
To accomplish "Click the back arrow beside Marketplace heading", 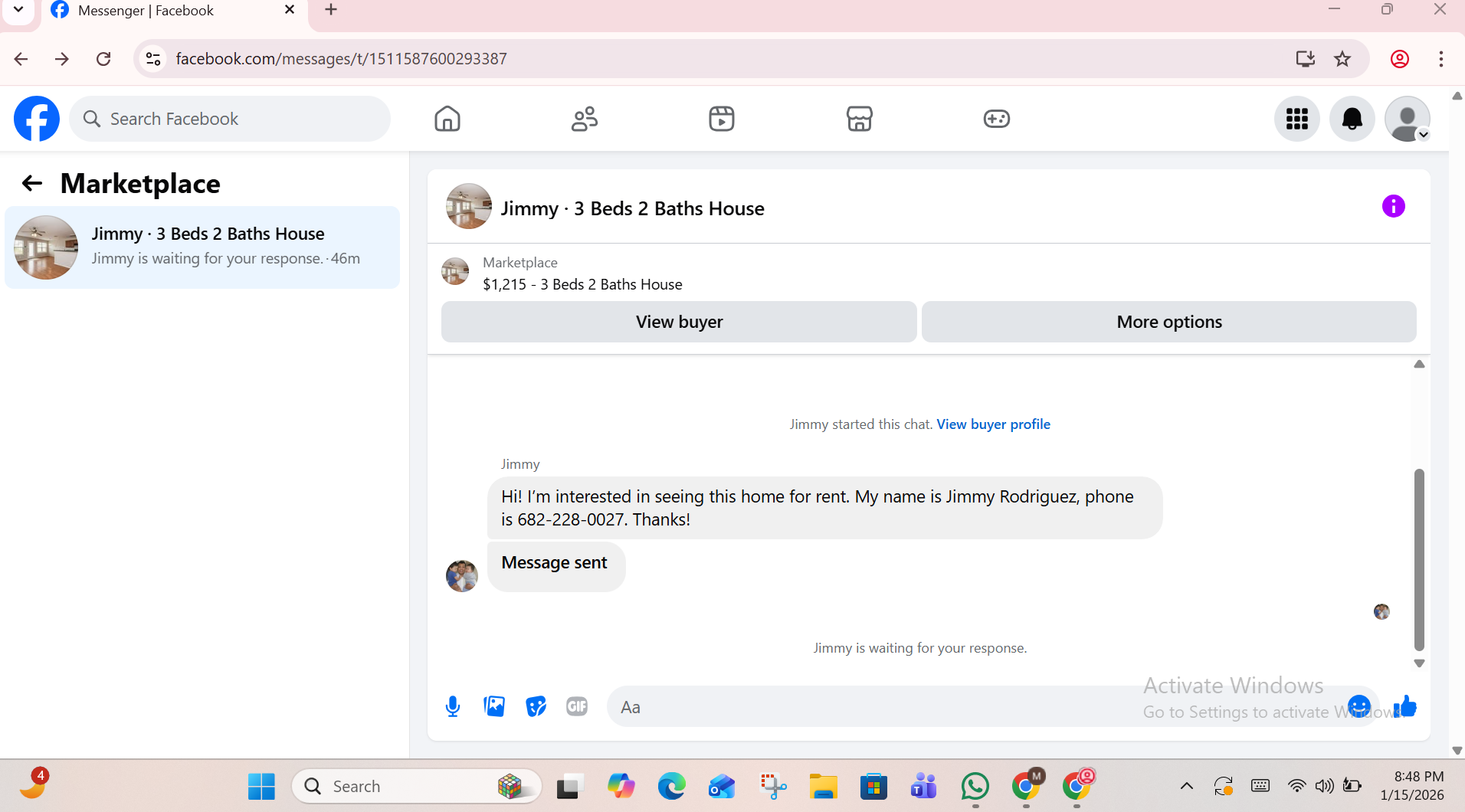I will click(x=31, y=183).
